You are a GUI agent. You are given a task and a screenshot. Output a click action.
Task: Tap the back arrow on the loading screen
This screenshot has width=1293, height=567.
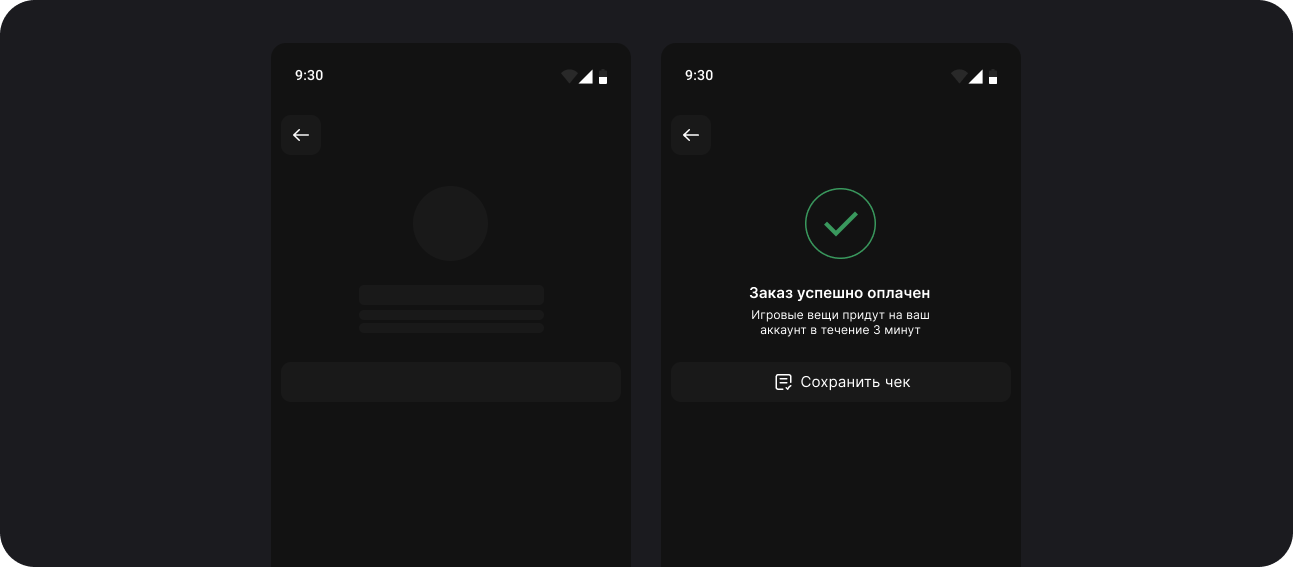(x=301, y=135)
